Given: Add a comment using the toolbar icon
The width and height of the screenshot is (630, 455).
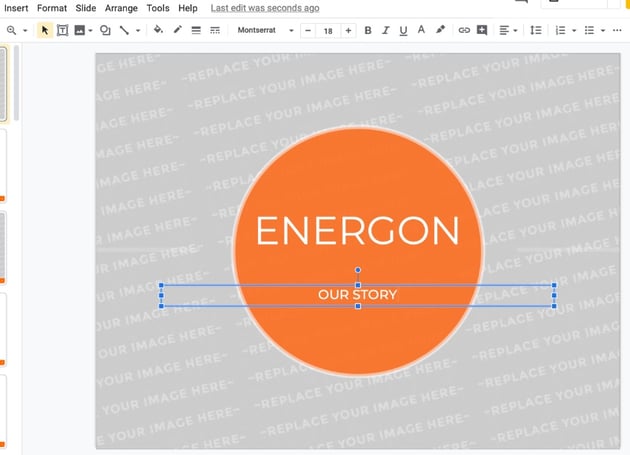Looking at the screenshot, I should click(x=482, y=31).
